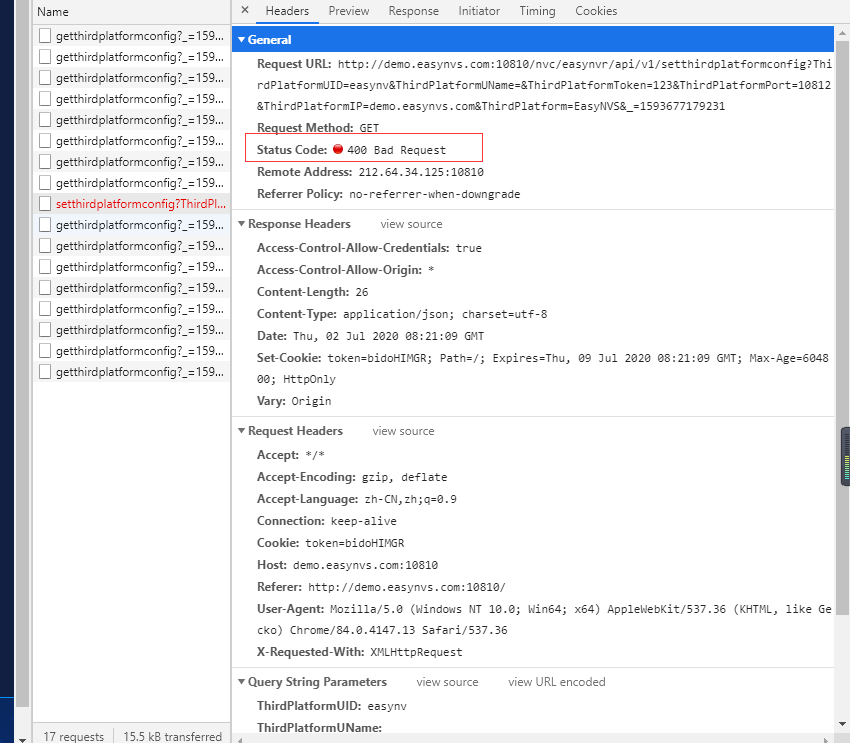Viewport: 850px width, 743px height.
Task: Click Content-Type application/json value
Action: (x=445, y=314)
